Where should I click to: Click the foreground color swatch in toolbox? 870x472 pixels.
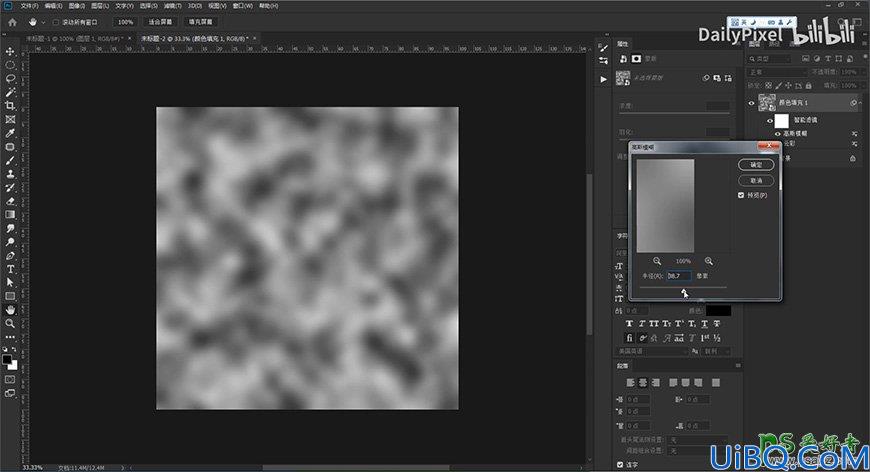point(7,359)
